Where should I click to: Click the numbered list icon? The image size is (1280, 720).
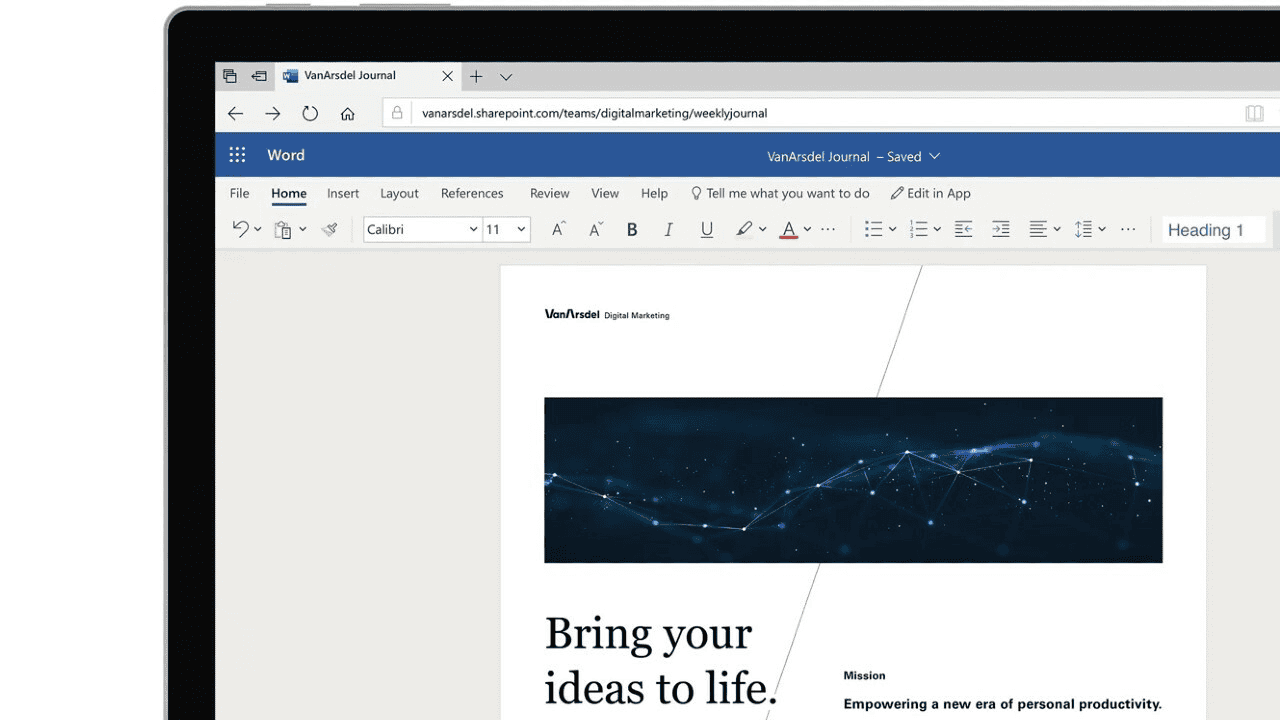pos(918,229)
